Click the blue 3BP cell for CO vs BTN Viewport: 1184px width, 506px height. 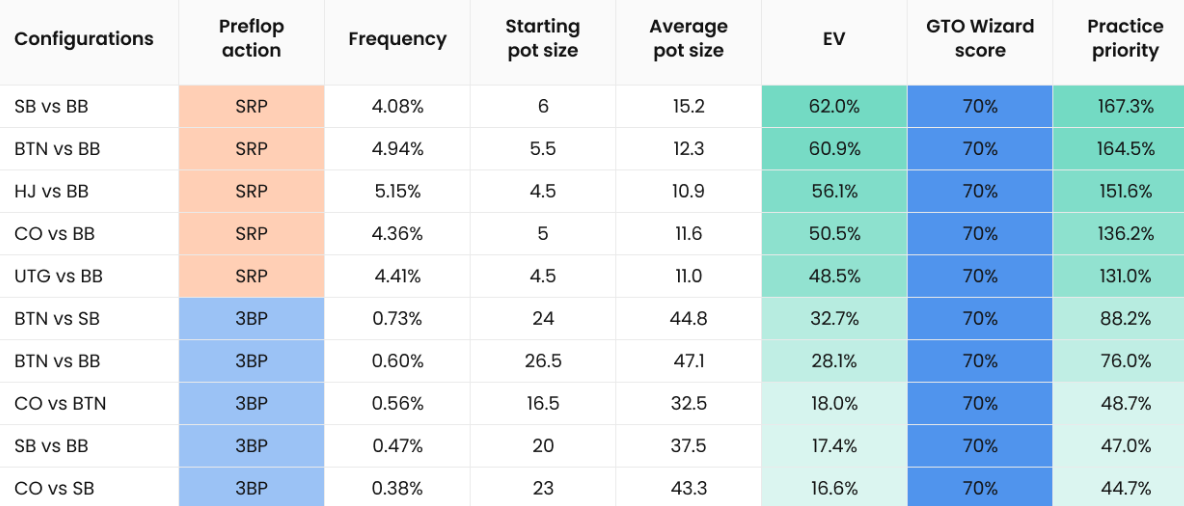coord(251,404)
